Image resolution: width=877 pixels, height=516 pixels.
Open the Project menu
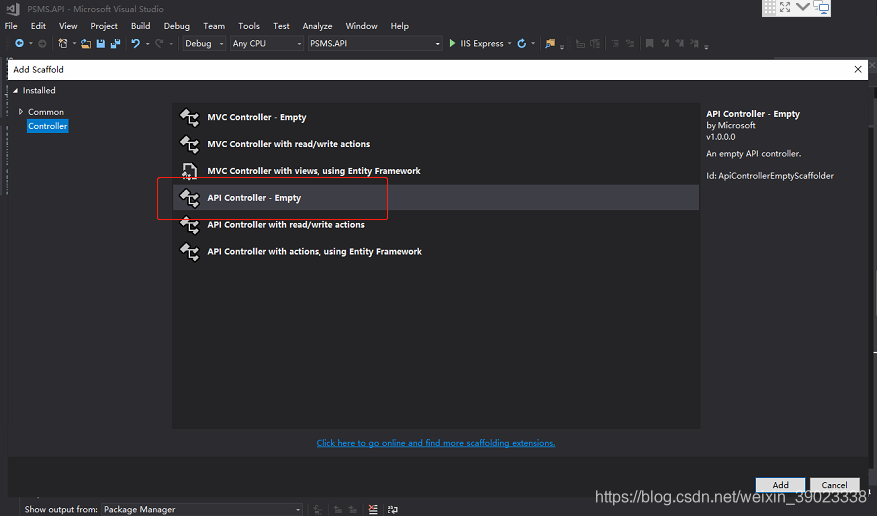[103, 26]
